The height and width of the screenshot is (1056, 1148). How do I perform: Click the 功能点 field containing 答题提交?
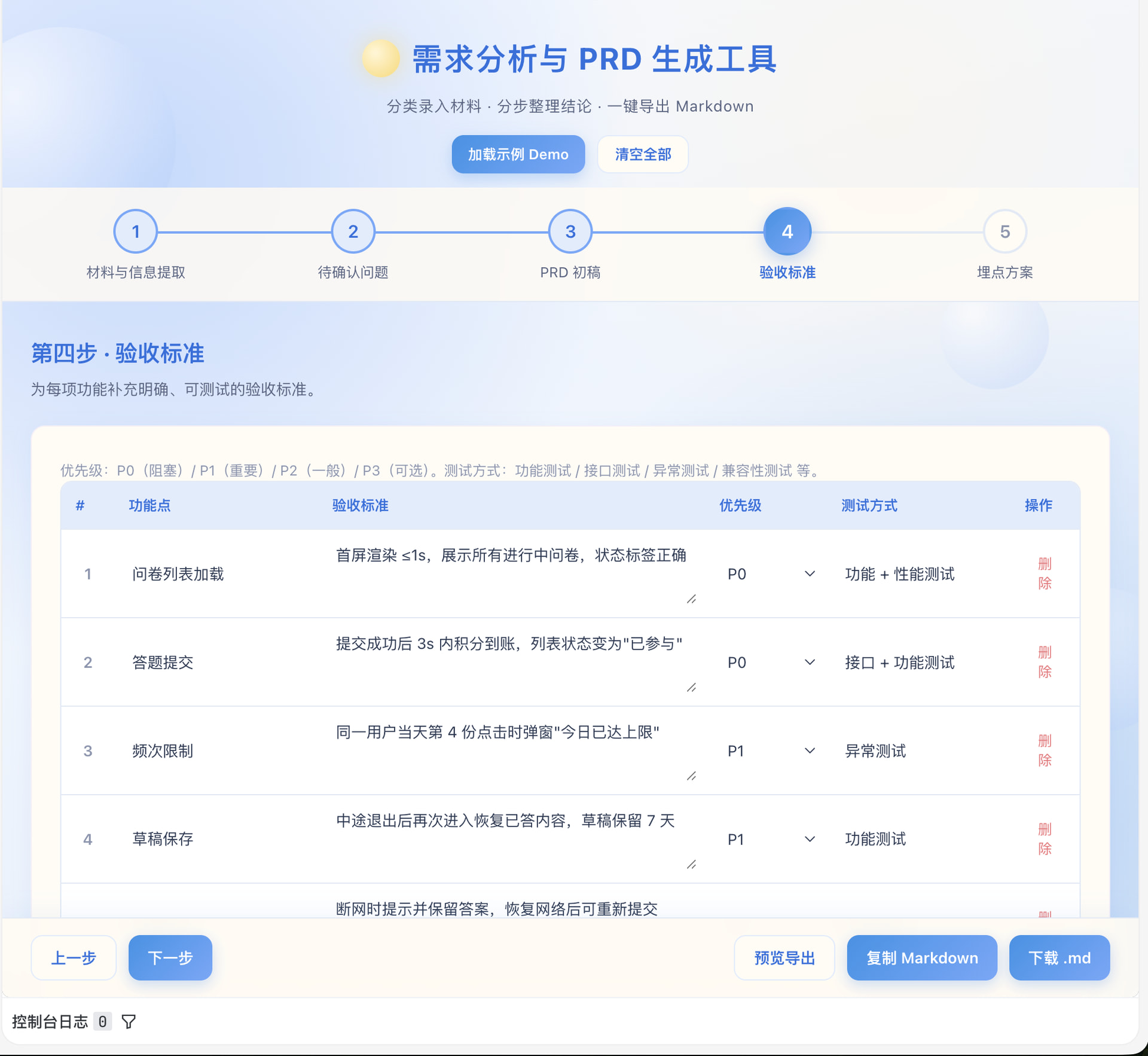tap(222, 663)
